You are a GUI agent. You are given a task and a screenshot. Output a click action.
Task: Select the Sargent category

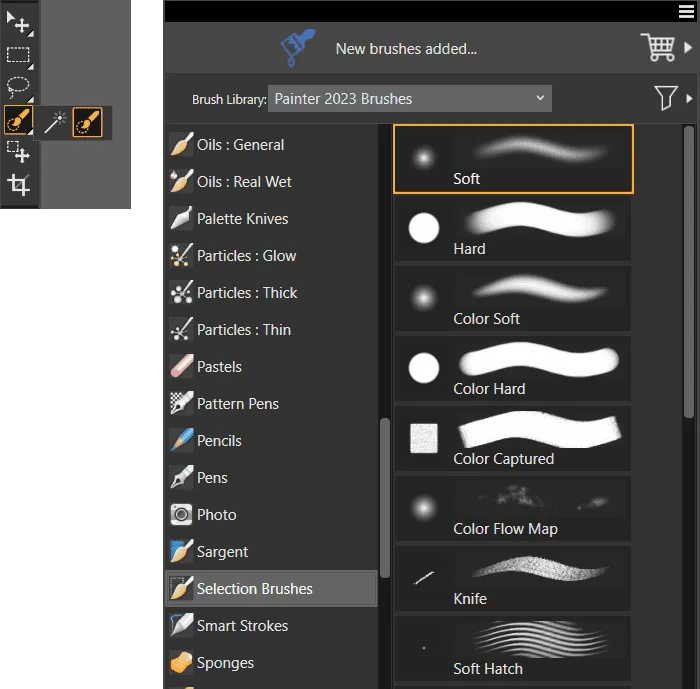click(x=272, y=552)
